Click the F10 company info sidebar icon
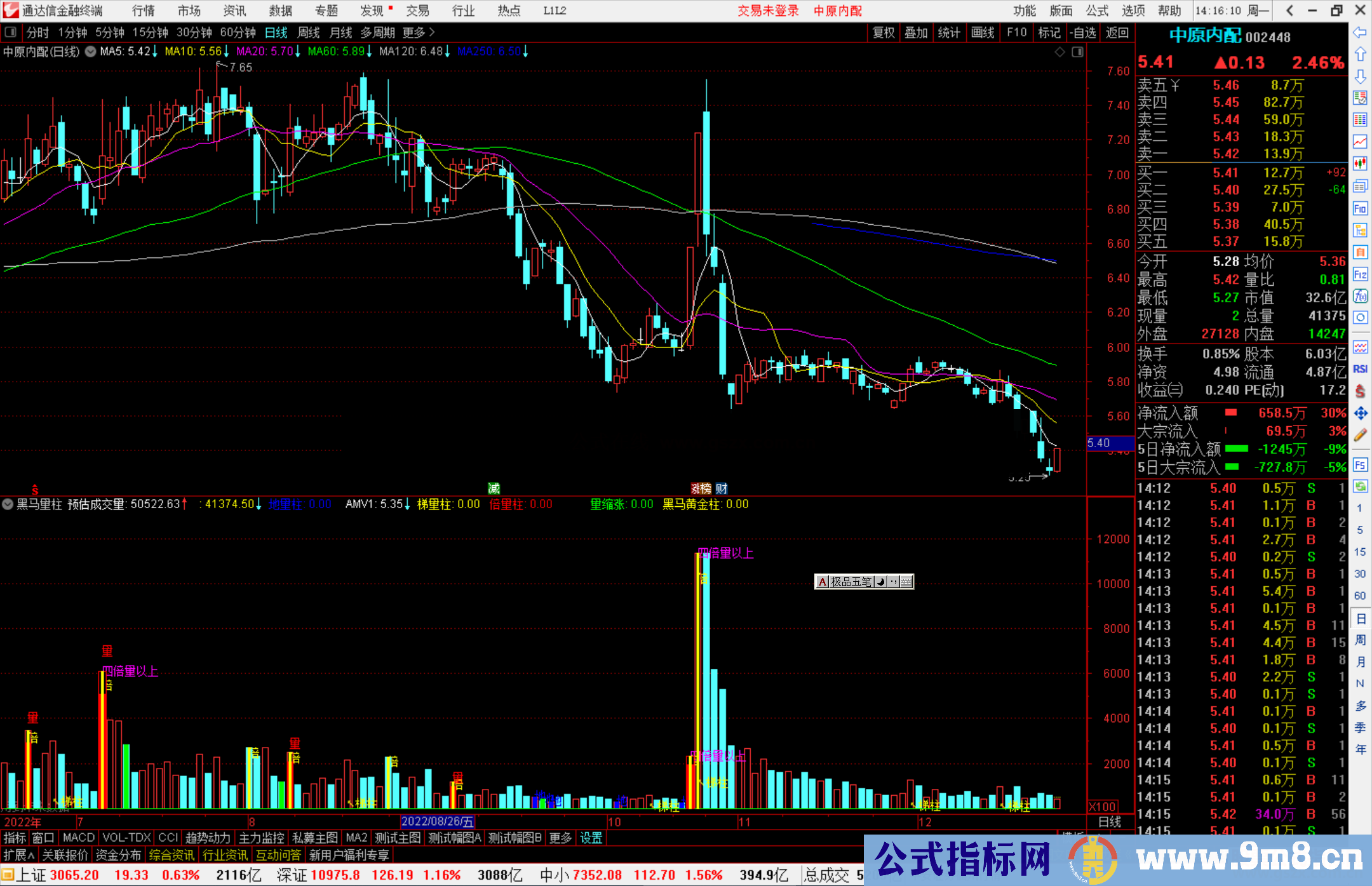The width and height of the screenshot is (1372, 886). click(x=1360, y=208)
